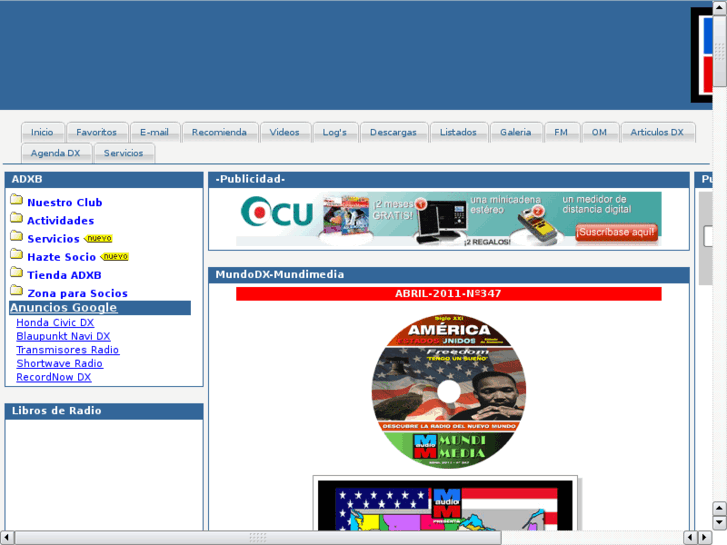Open the Inicio tab
This screenshot has width=727, height=545.
tap(42, 132)
